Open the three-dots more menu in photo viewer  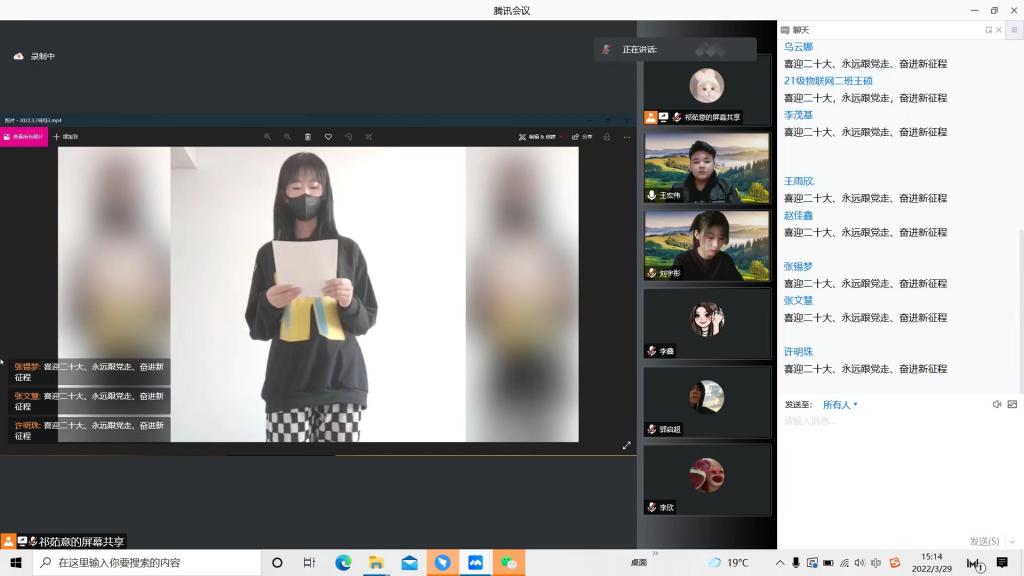[627, 137]
